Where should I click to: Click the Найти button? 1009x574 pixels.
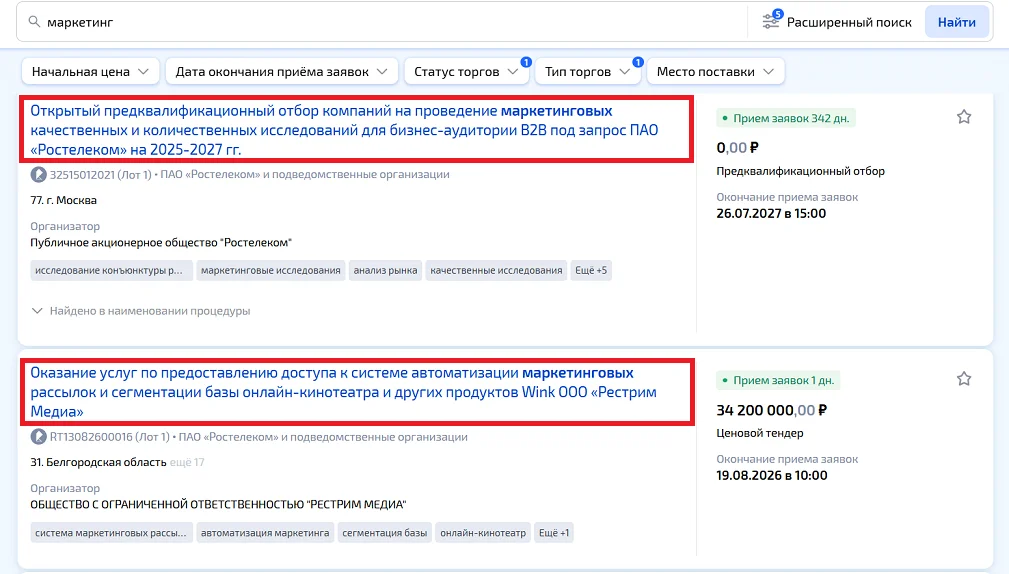[956, 22]
